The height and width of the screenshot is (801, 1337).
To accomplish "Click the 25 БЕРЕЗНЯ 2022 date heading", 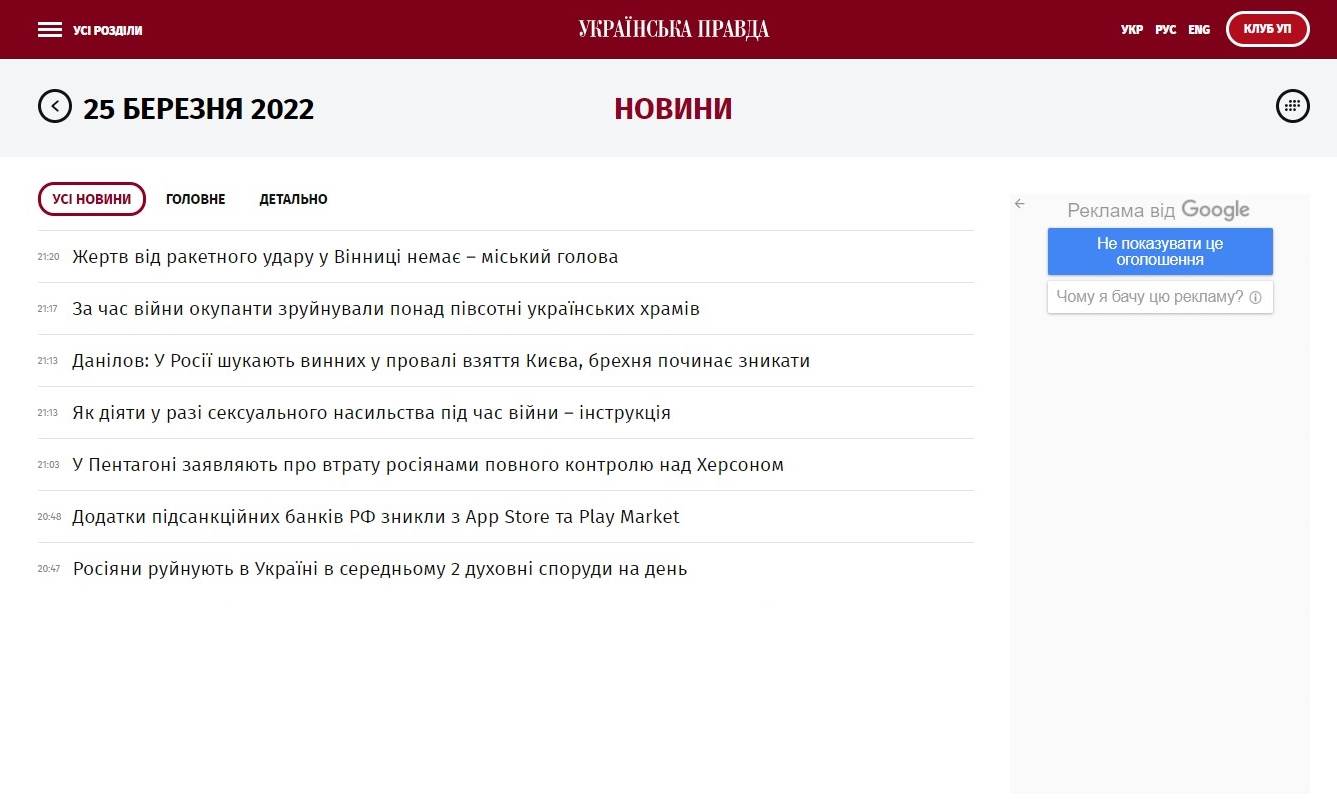I will tap(199, 109).
